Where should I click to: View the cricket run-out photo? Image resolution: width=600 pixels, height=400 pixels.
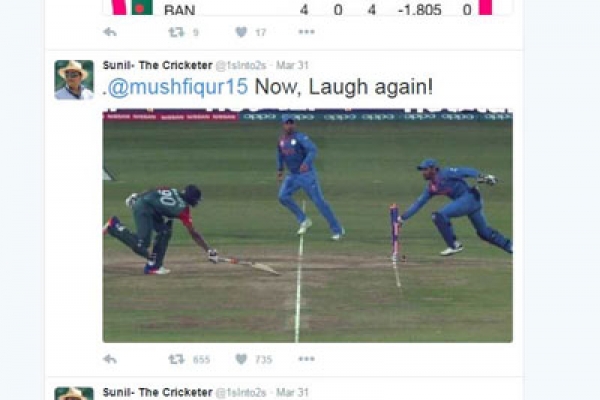[x=308, y=226]
